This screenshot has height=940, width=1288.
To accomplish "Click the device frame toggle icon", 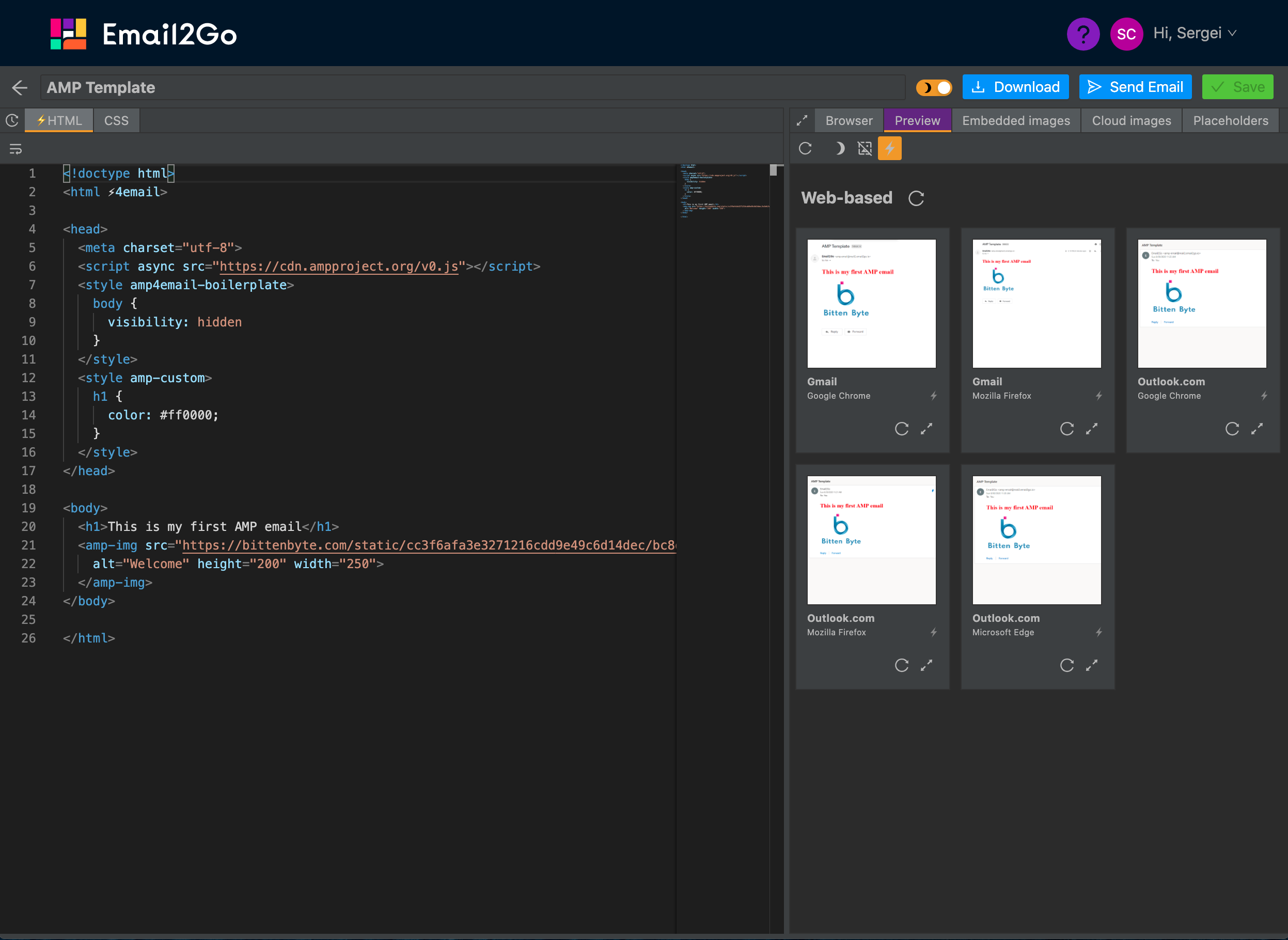I will [865, 147].
